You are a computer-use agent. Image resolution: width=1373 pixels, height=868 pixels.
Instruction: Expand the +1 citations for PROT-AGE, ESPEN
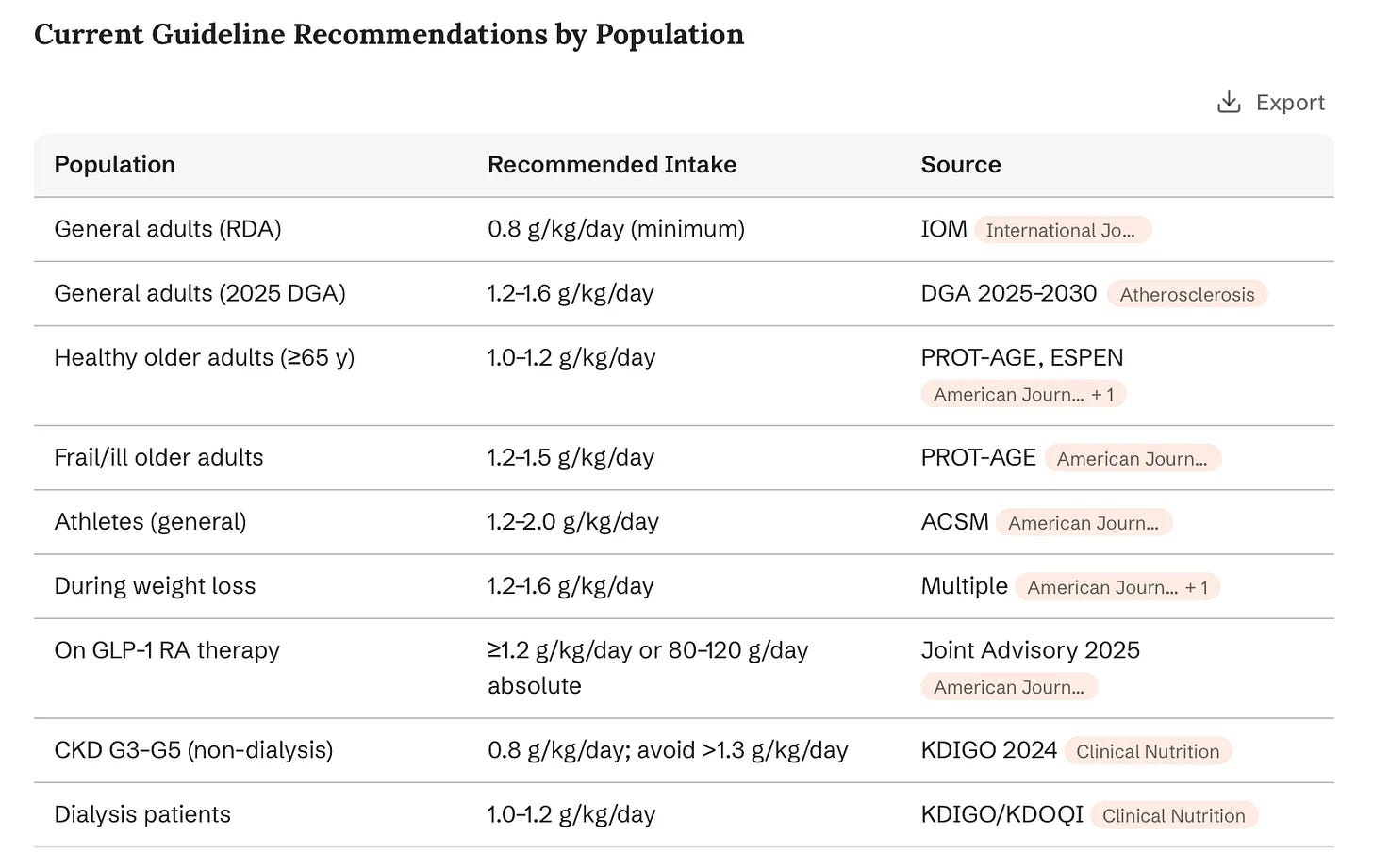click(1103, 394)
